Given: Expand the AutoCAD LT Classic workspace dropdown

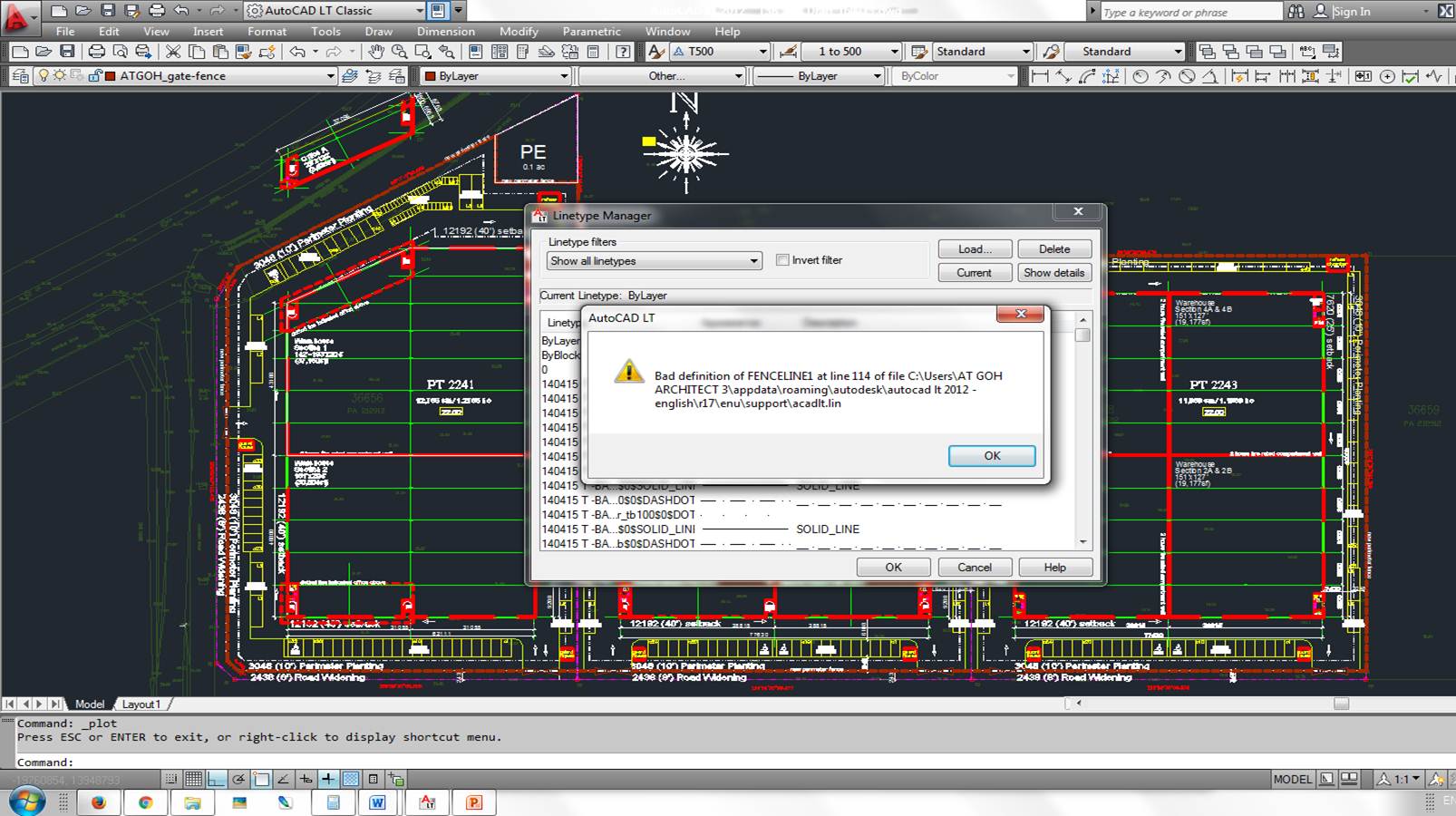Looking at the screenshot, I should (x=418, y=11).
